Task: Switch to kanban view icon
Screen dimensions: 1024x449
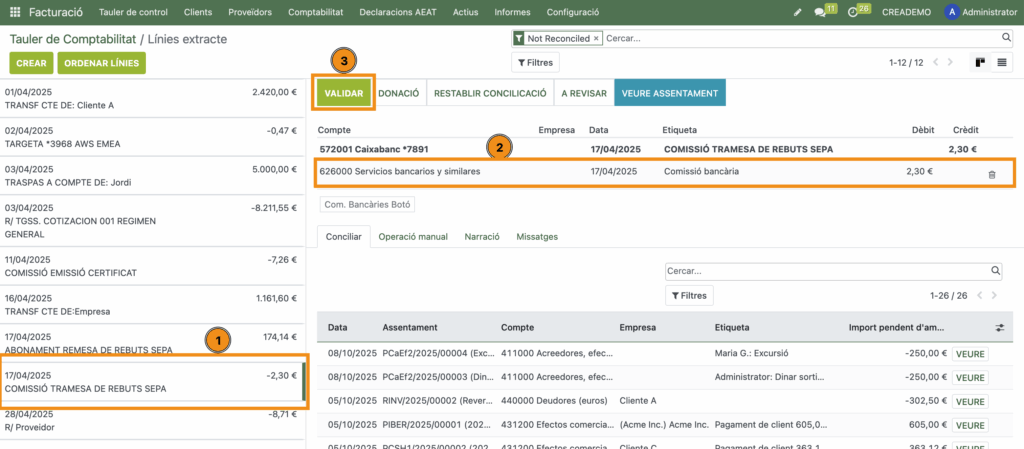Action: pos(981,62)
